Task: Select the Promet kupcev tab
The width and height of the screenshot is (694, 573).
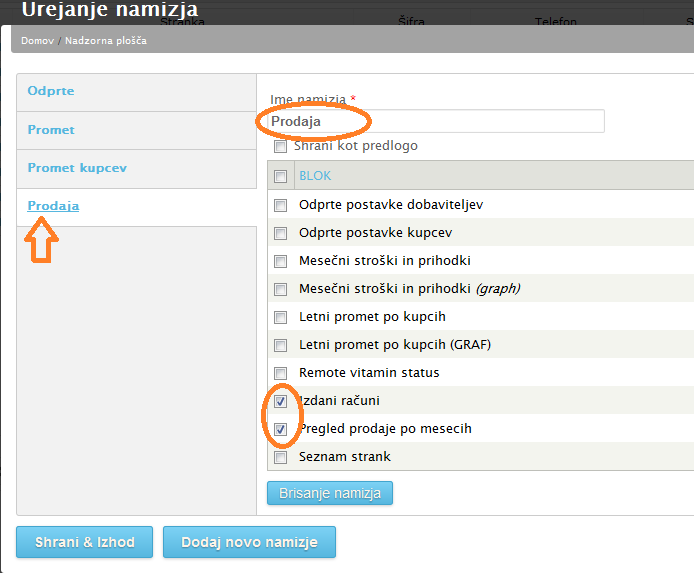Action: click(77, 168)
